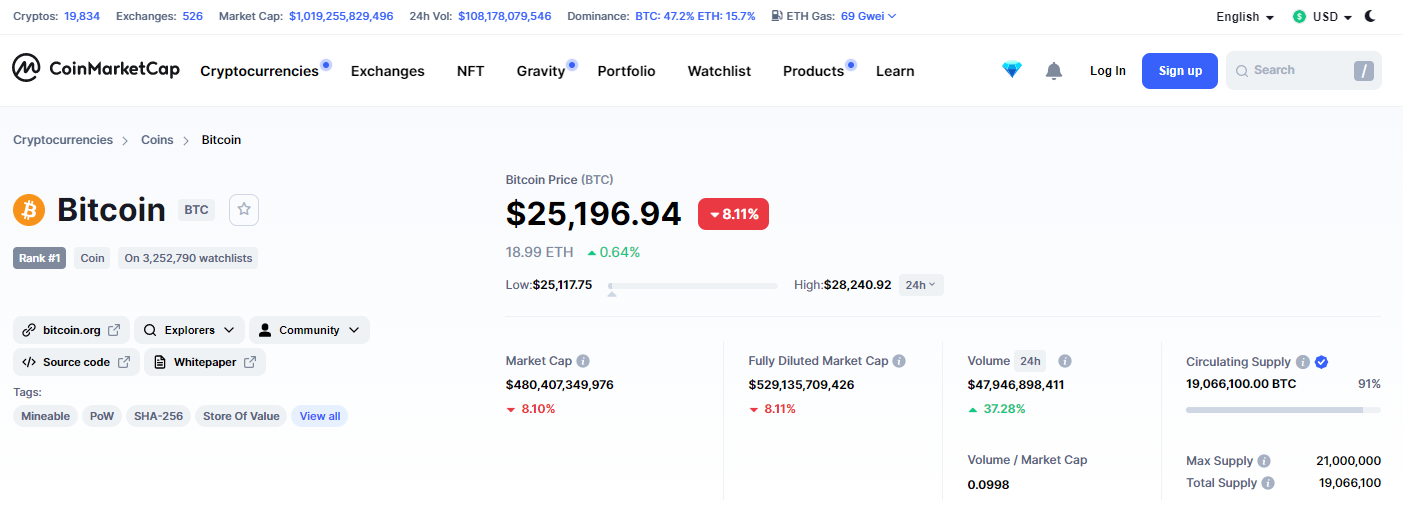The image size is (1403, 518).
Task: Click the low-high price range slider
Action: click(x=692, y=286)
